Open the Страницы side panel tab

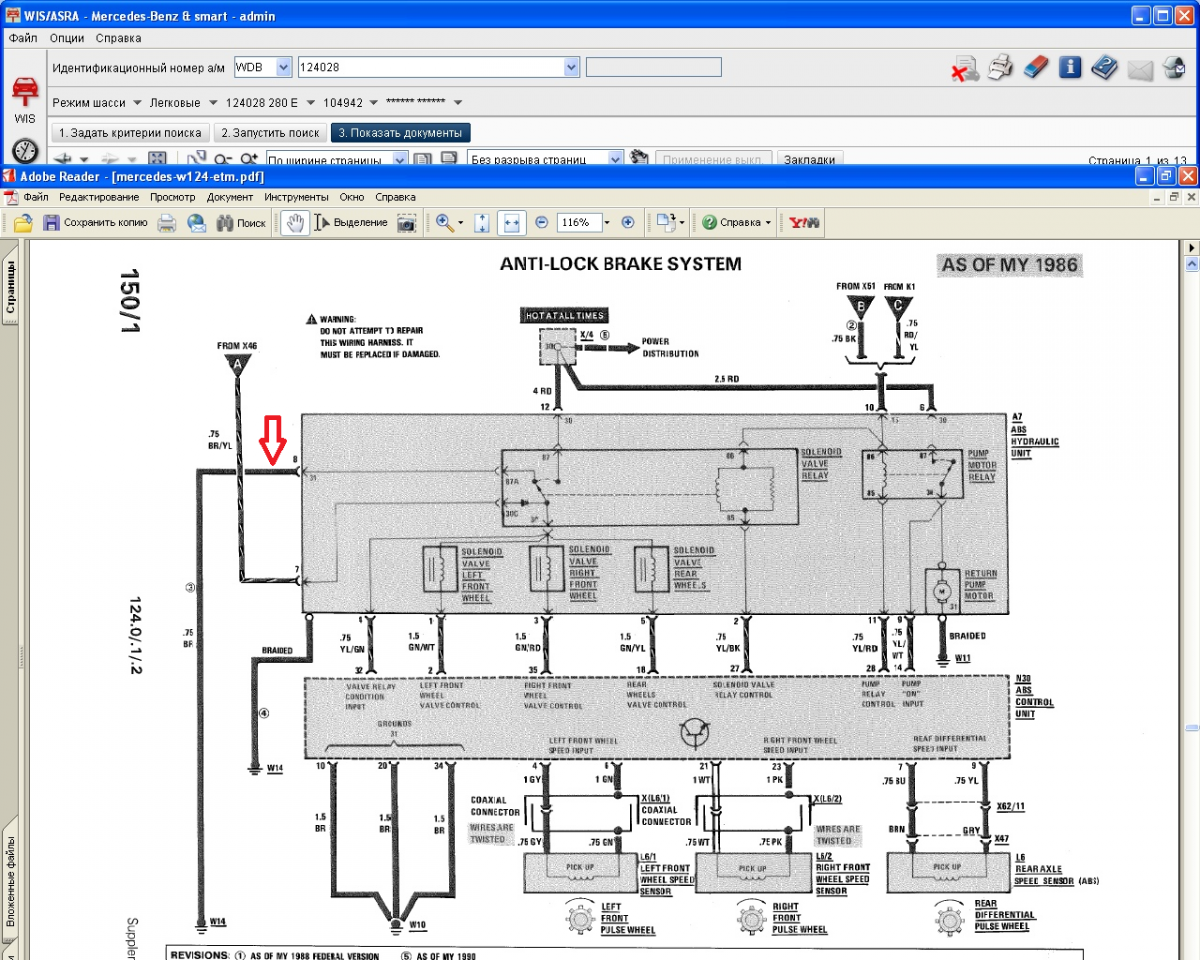pos(11,288)
